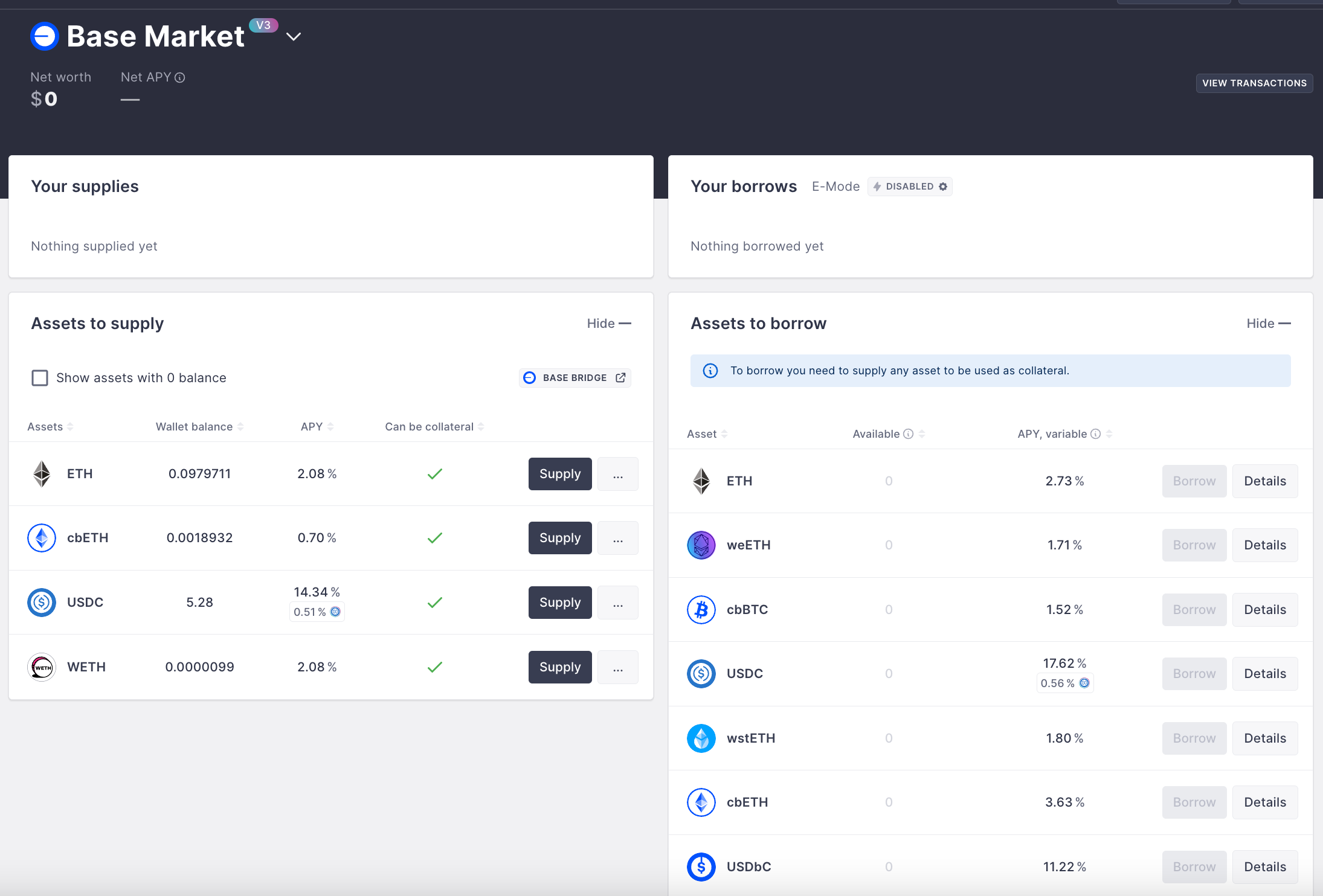Open more options for USDC supply row
Image resolution: width=1323 pixels, height=896 pixels.
pyautogui.click(x=618, y=603)
